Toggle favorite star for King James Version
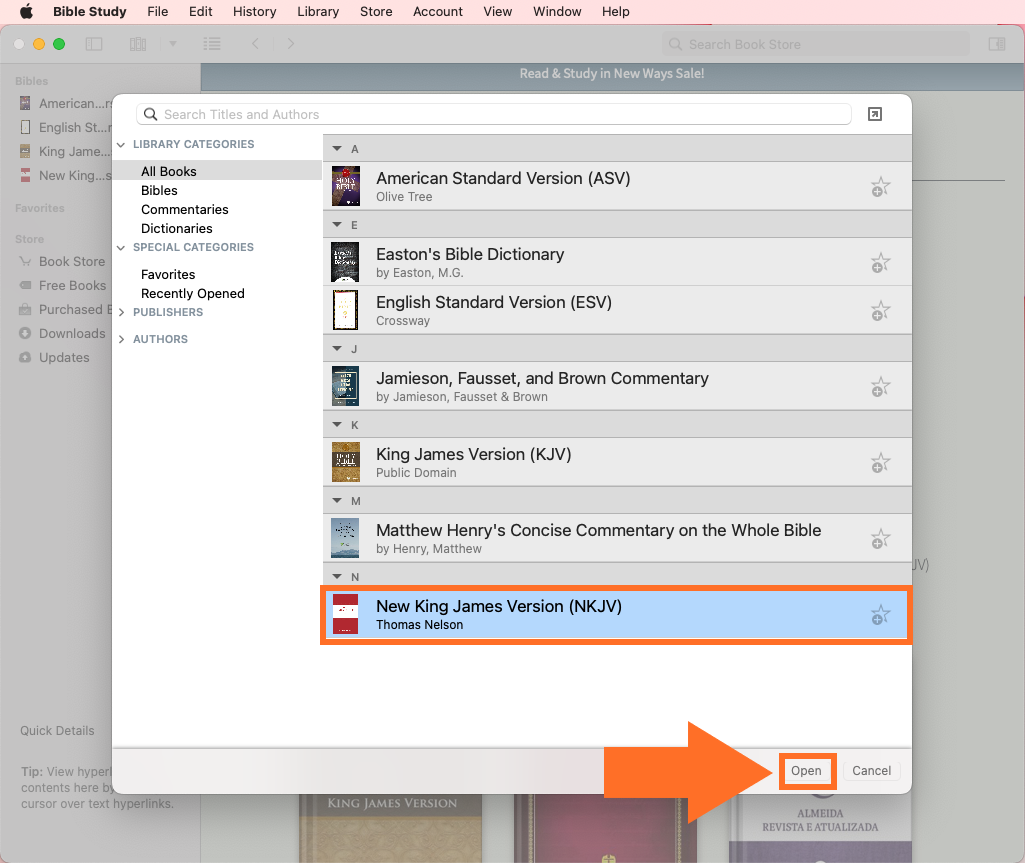This screenshot has height=863, width=1025. coord(879,463)
